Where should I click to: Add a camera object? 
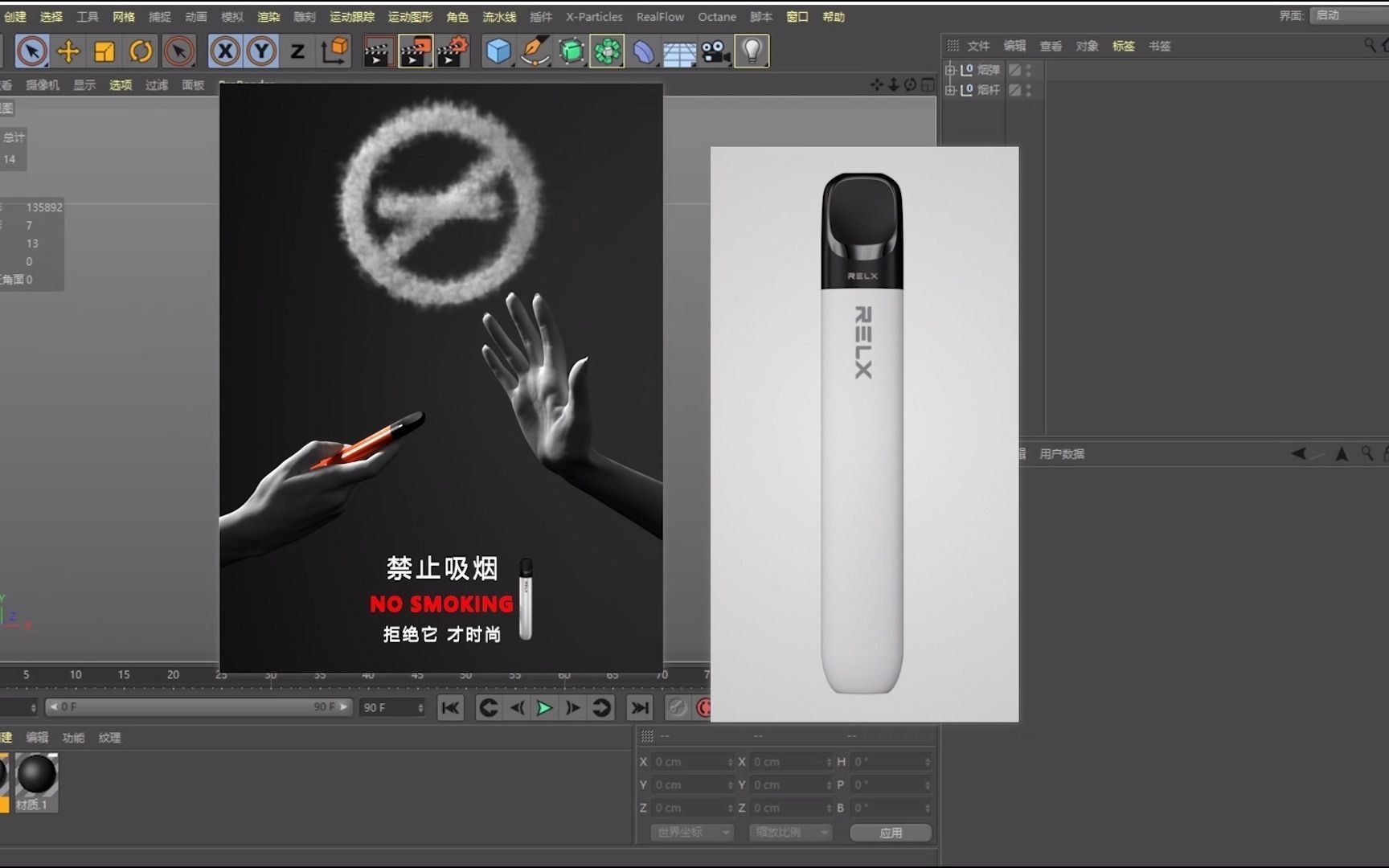[x=715, y=51]
